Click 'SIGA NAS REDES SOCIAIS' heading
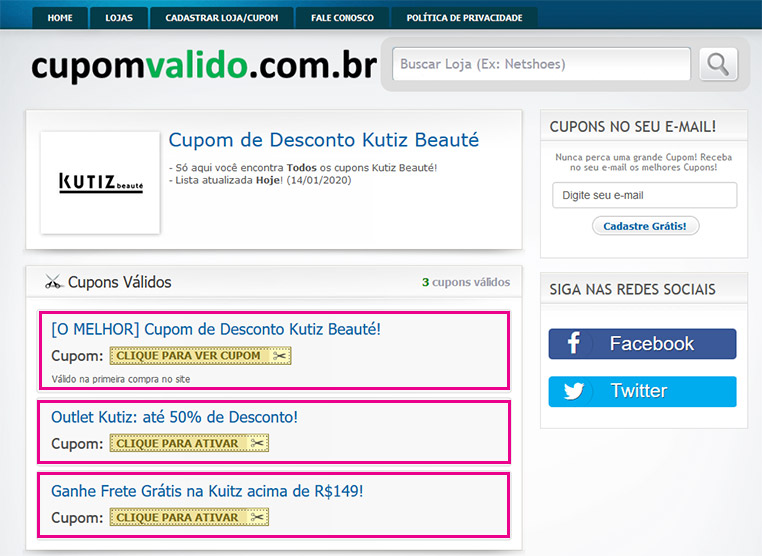Image resolution: width=762 pixels, height=556 pixels. point(633,290)
